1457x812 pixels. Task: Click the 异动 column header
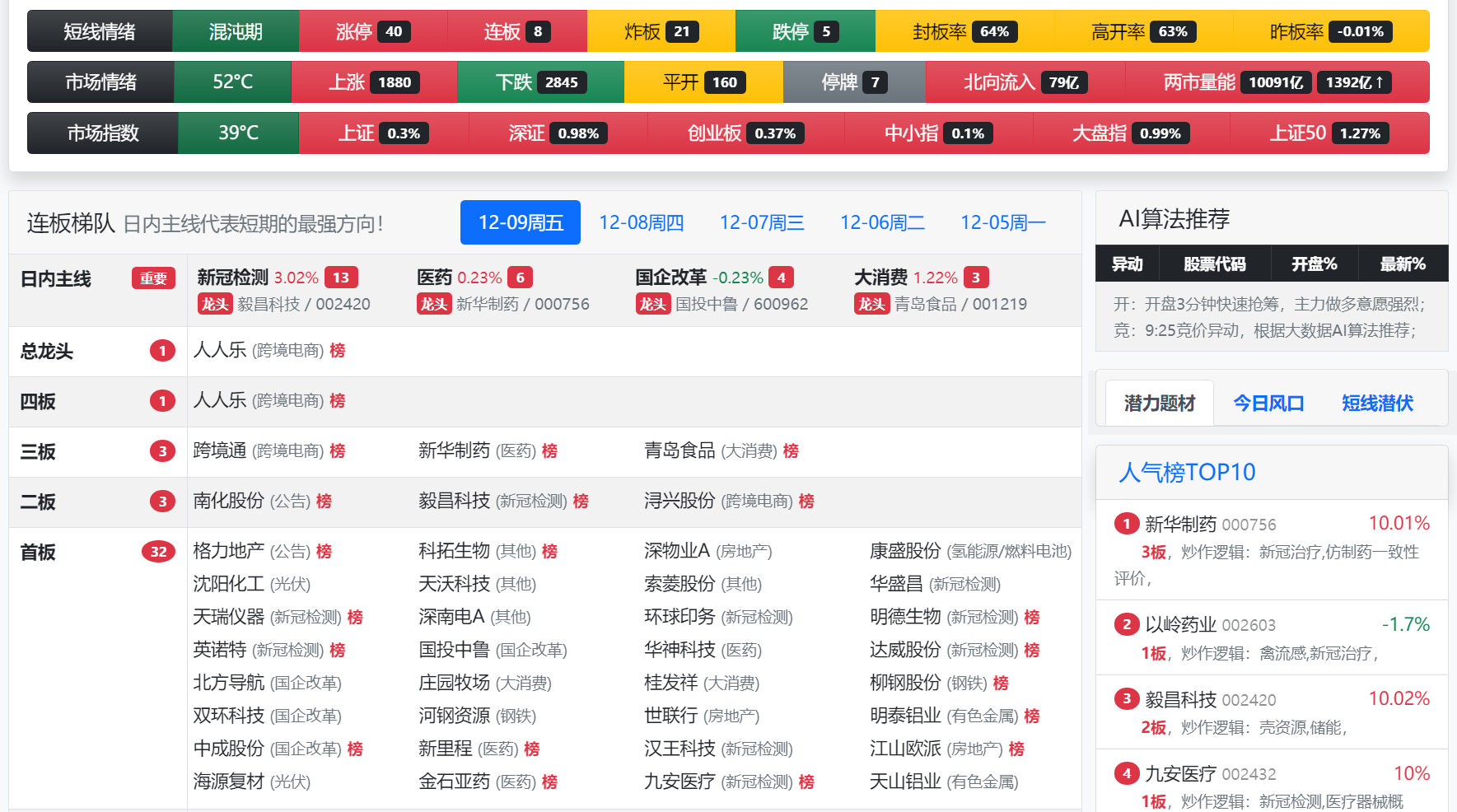pos(1127,264)
